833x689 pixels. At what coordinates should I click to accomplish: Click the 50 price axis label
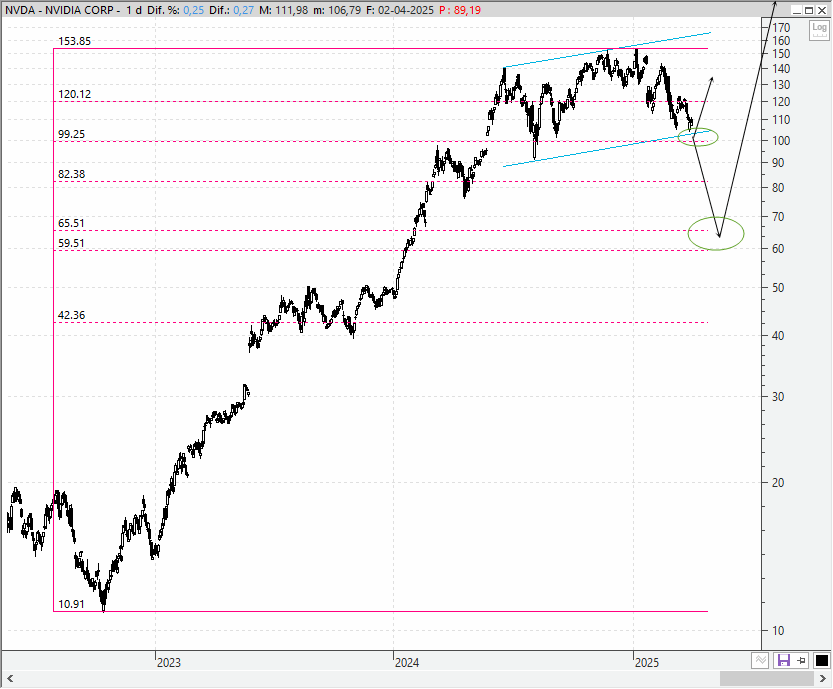778,288
